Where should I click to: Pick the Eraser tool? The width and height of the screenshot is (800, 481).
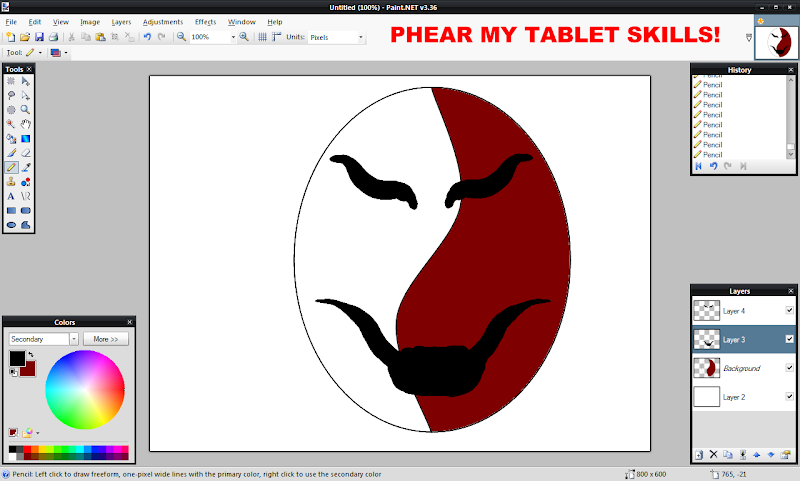coord(25,153)
